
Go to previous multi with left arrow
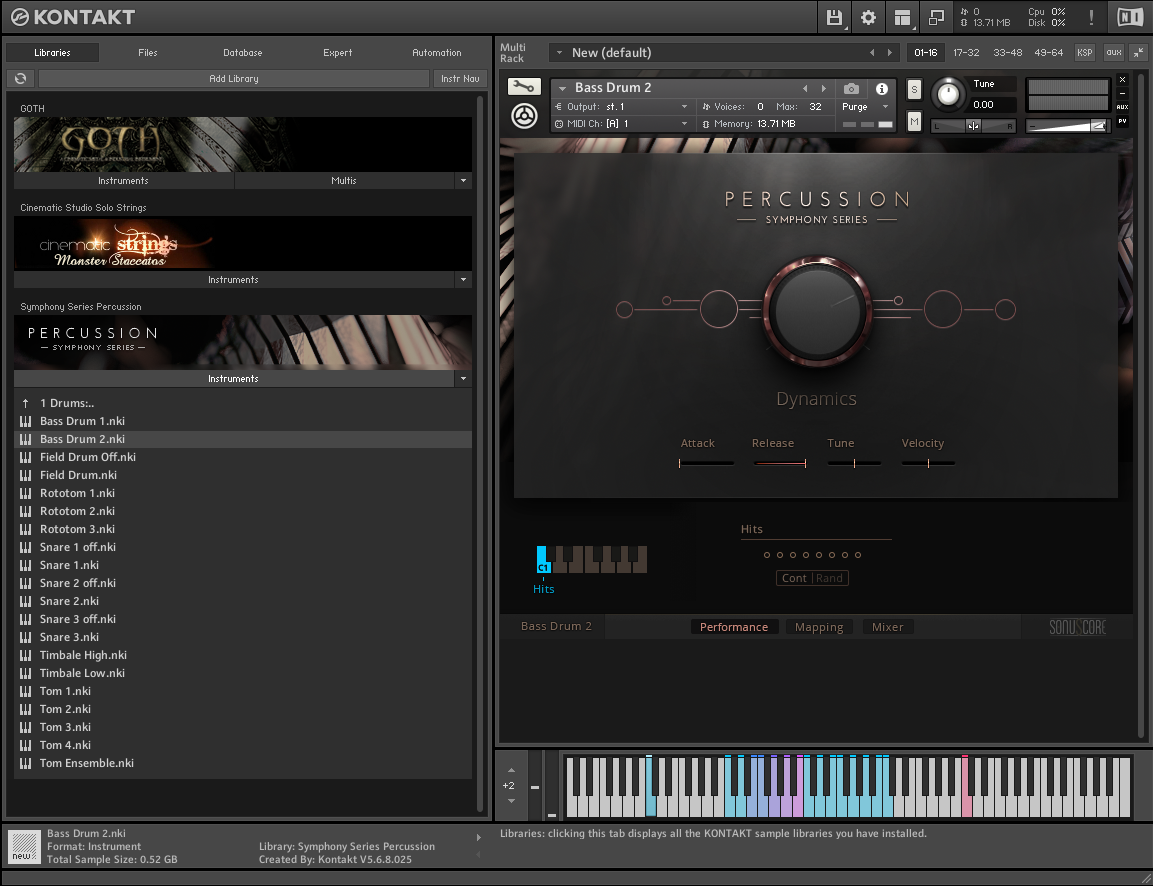(x=872, y=52)
